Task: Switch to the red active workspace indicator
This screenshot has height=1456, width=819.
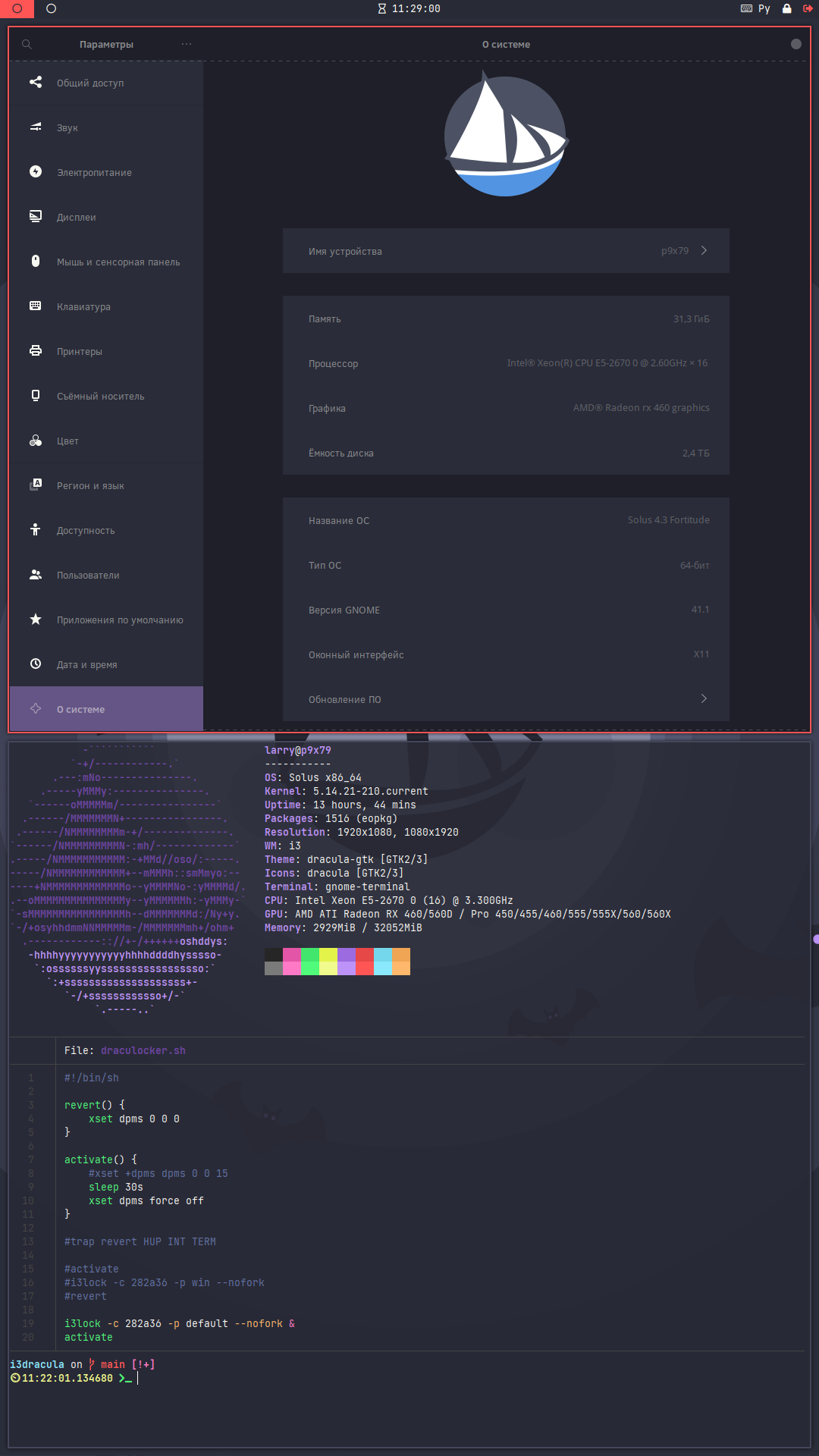Action: tap(17, 9)
